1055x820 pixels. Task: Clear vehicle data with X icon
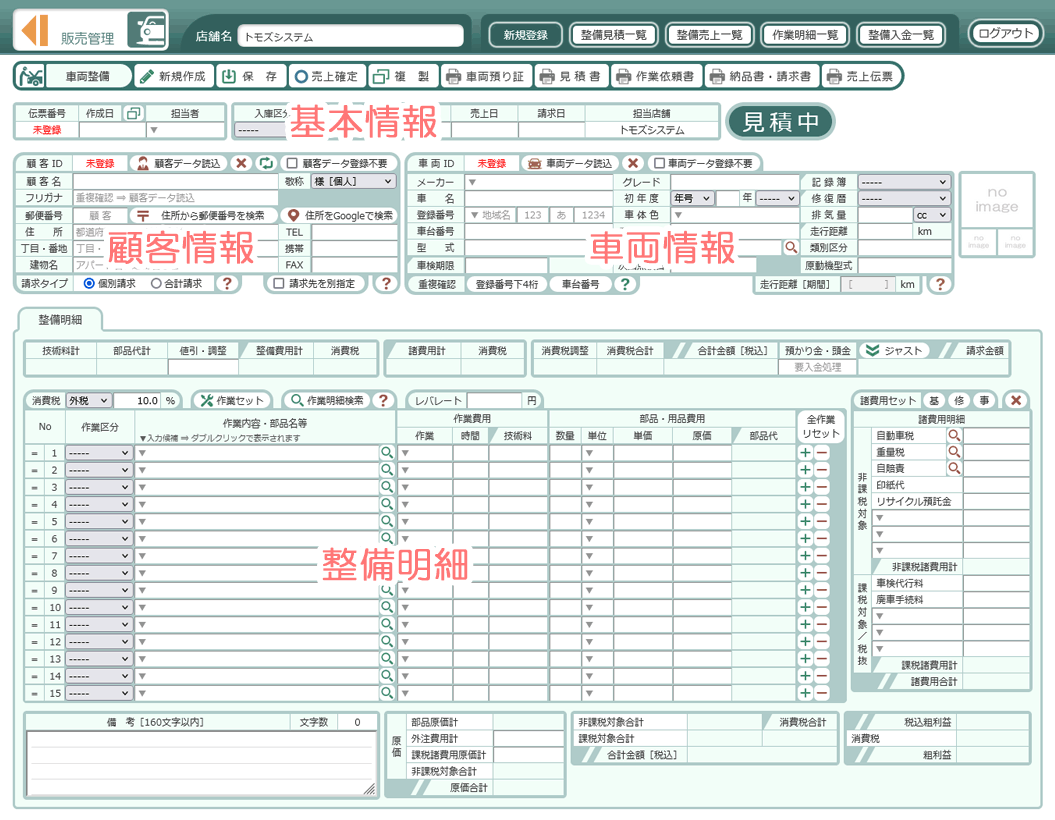pos(632,163)
